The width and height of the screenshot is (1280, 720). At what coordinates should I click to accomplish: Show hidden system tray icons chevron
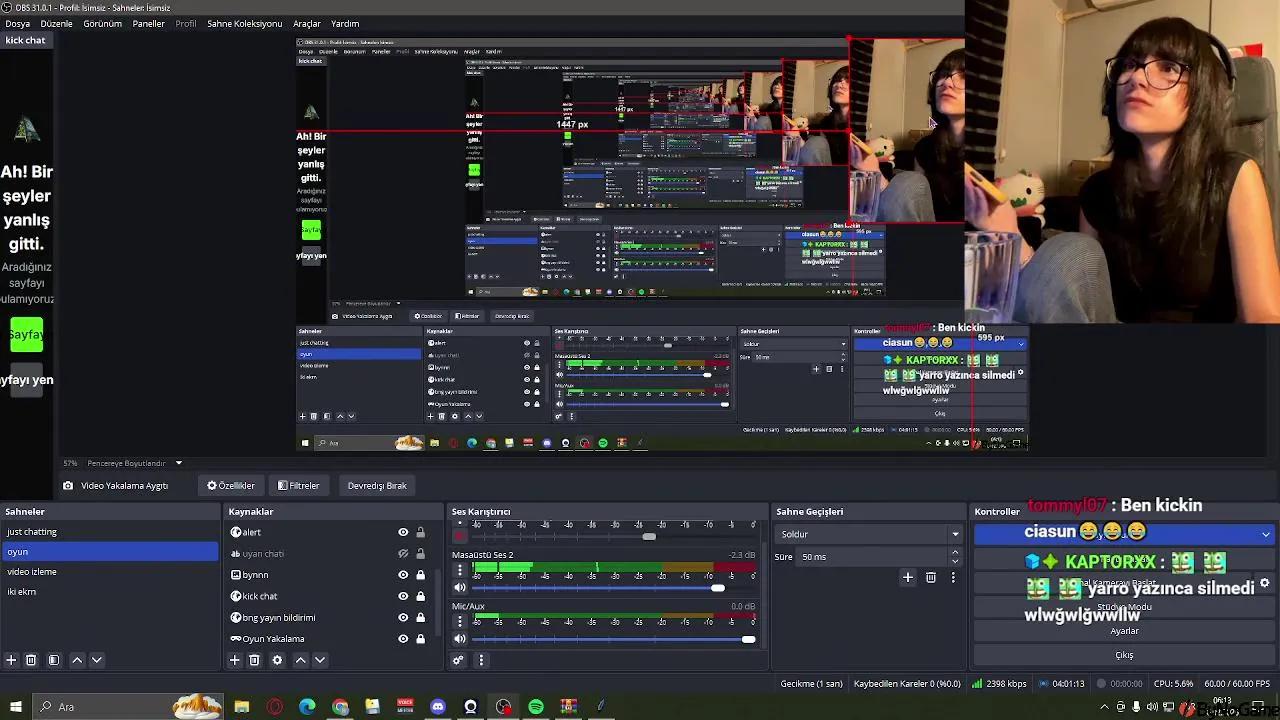click(1105, 707)
